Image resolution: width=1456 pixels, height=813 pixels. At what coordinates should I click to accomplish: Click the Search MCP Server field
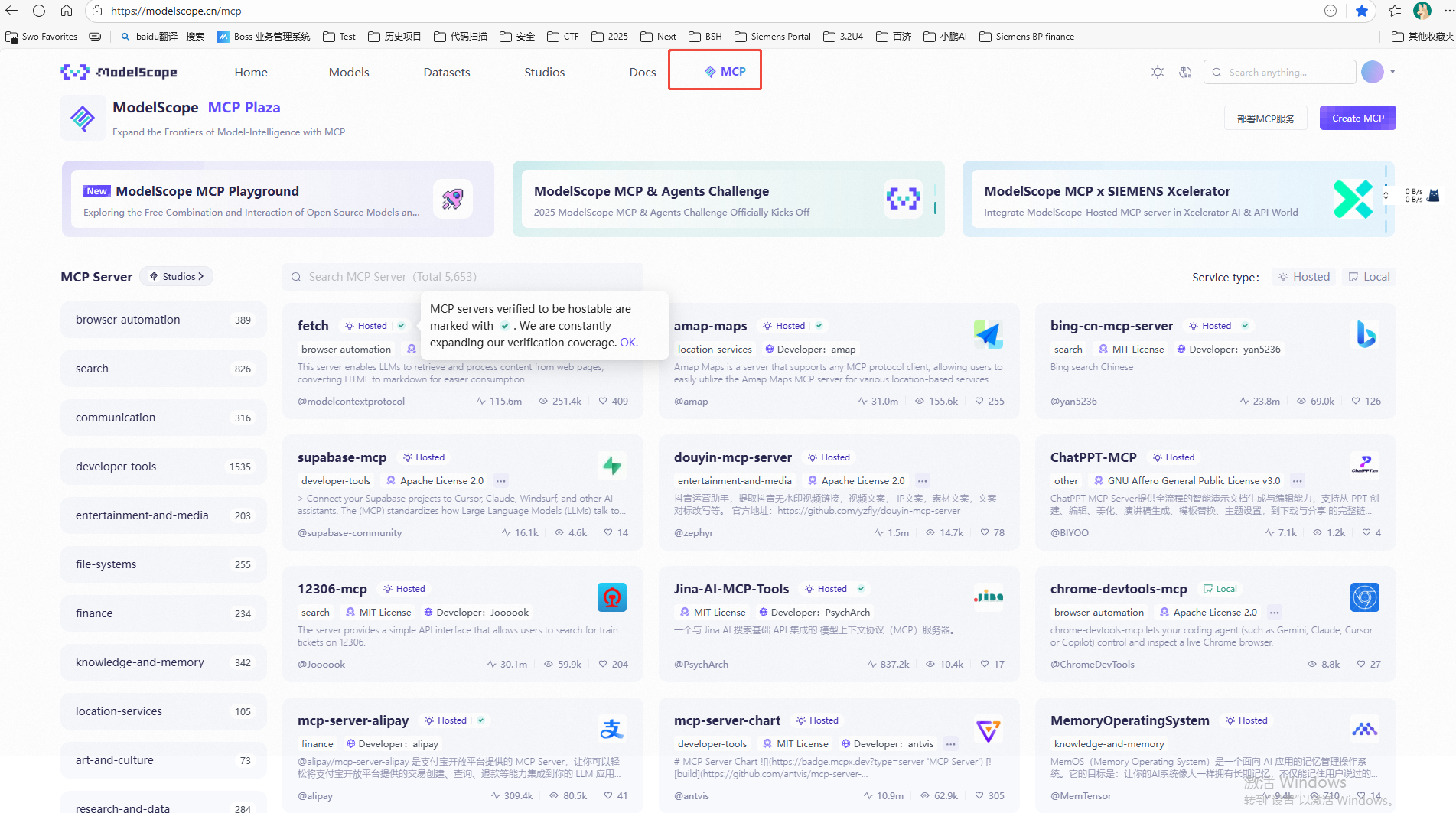tap(463, 276)
